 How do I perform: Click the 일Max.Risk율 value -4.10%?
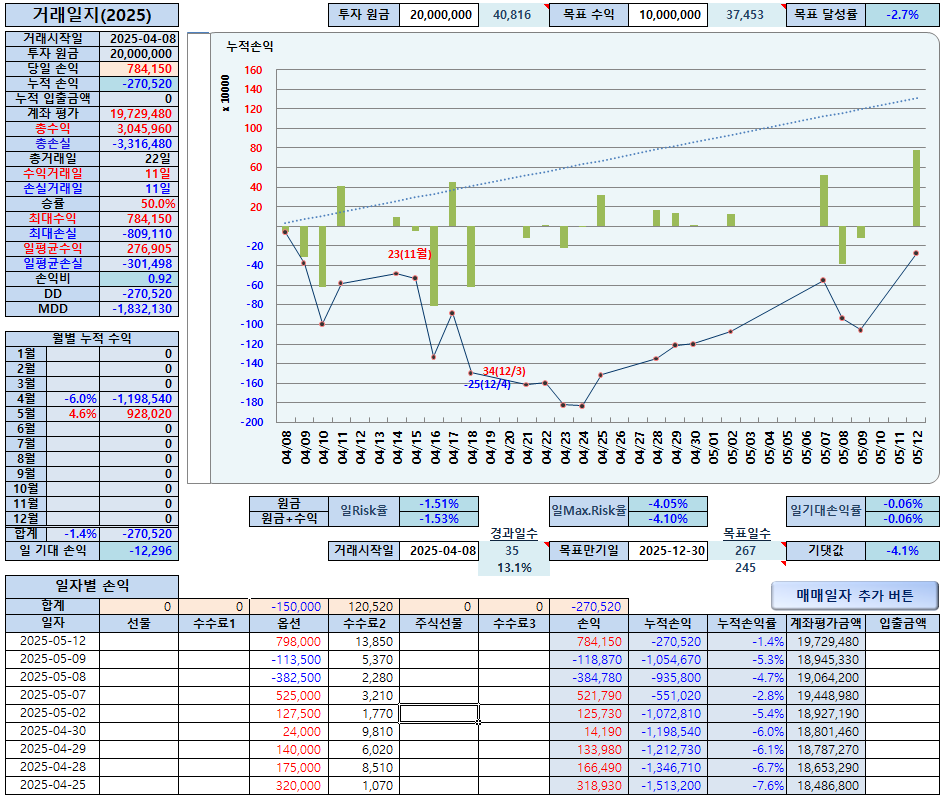point(668,519)
